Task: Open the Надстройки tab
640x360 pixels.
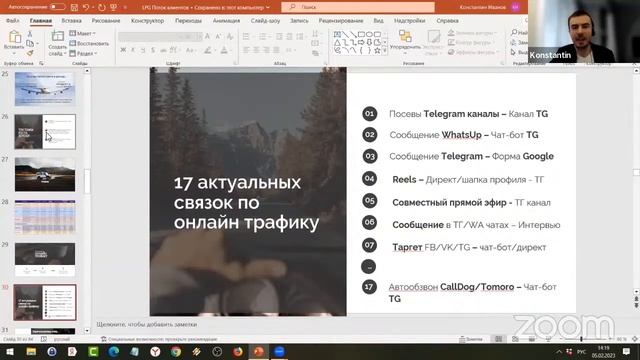Action: tap(409, 20)
